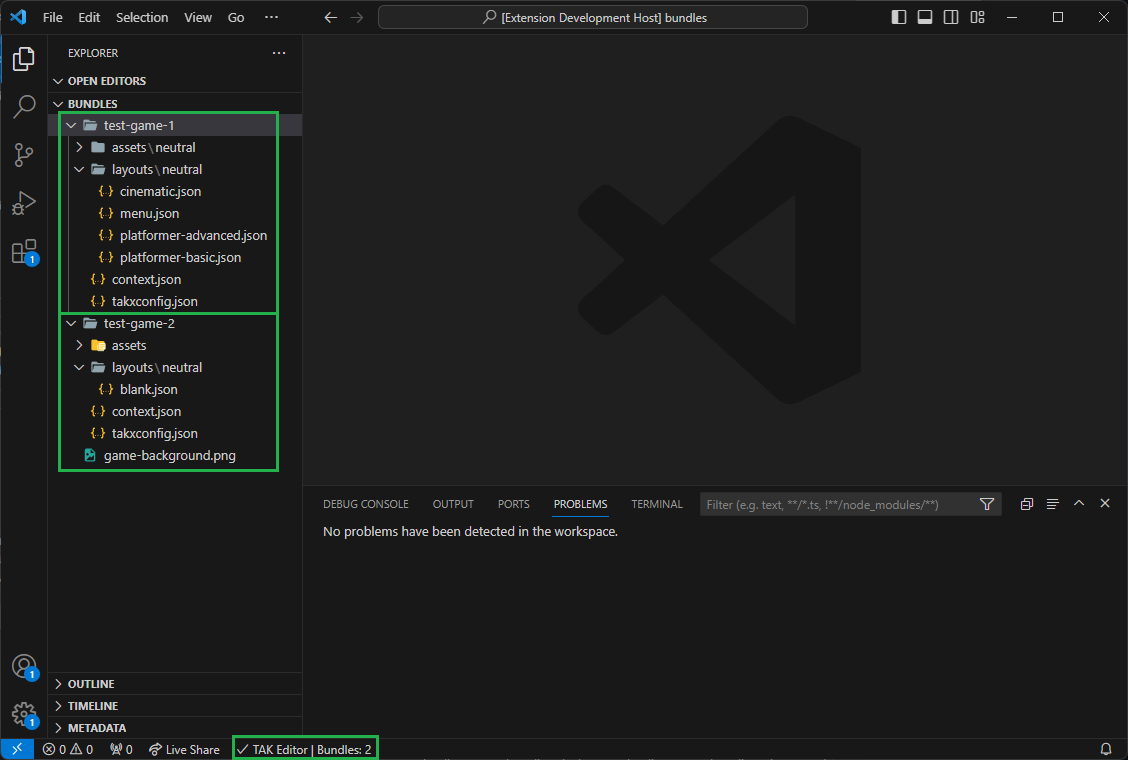Go forward with the right arrow
This screenshot has width=1128, height=760.
[357, 17]
